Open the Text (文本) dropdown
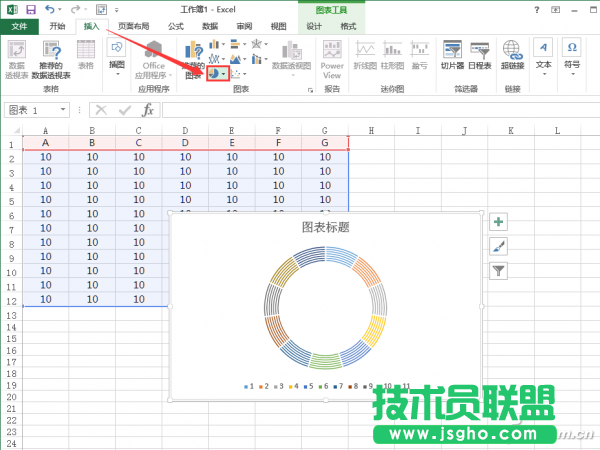 pyautogui.click(x=543, y=56)
